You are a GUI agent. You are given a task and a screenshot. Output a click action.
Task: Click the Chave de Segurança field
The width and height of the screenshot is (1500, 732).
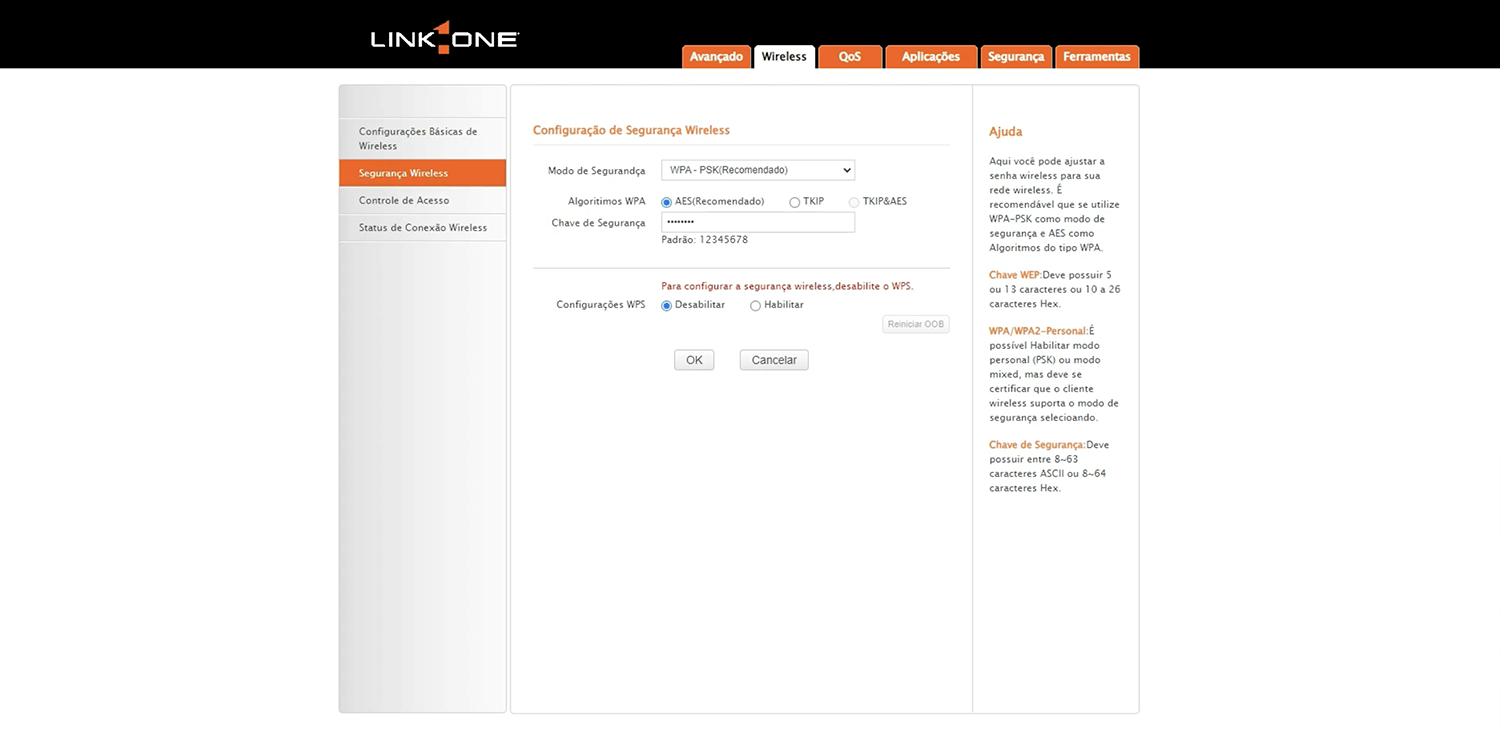757,222
